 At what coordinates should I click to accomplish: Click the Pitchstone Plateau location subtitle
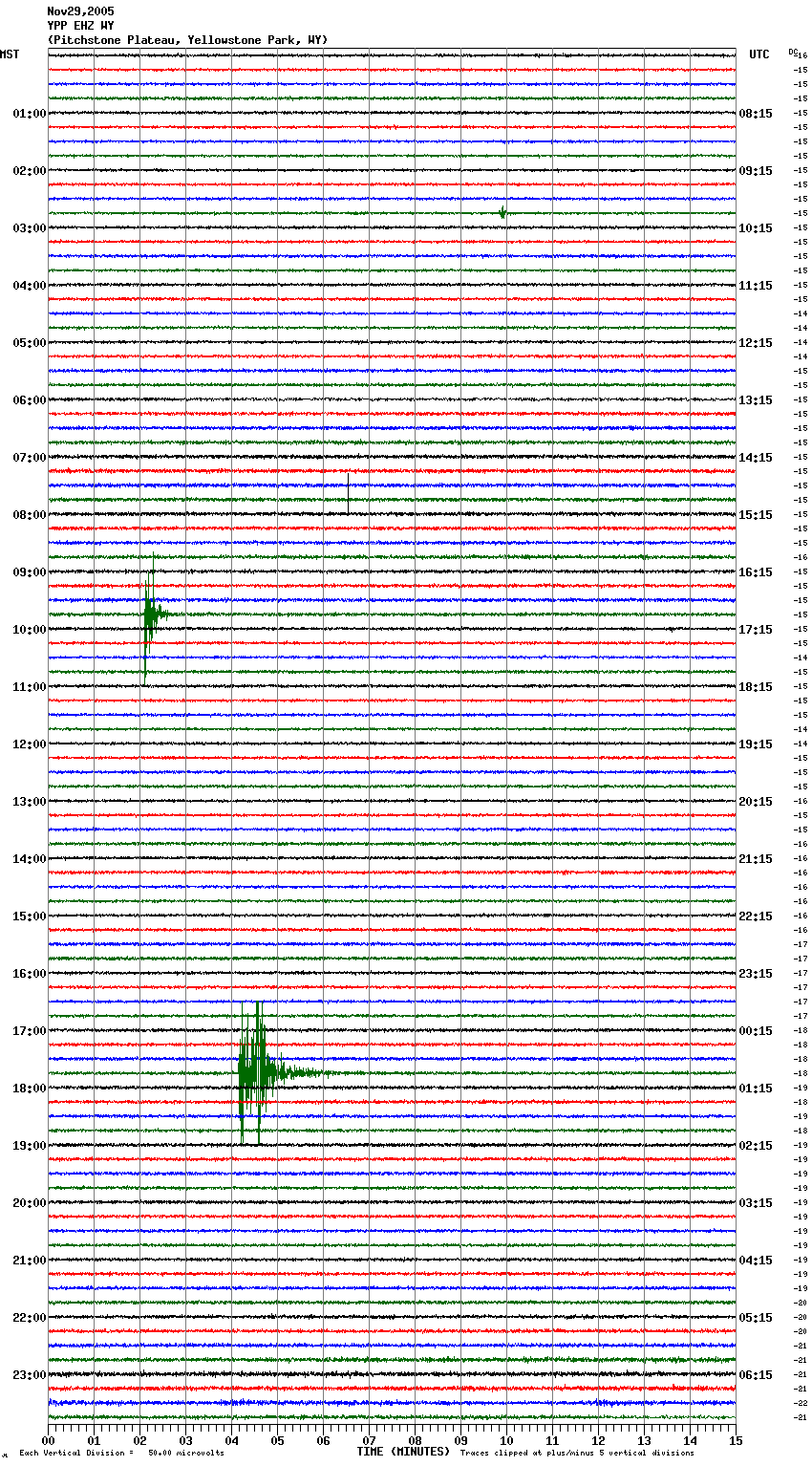[x=187, y=40]
